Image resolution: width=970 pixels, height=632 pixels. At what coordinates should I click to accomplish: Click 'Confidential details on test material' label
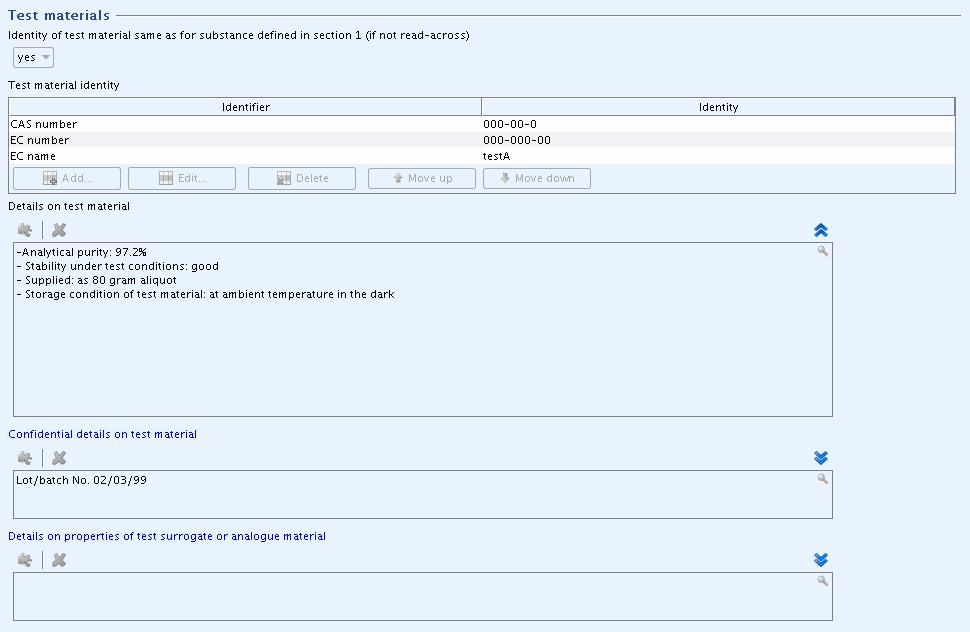pyautogui.click(x=103, y=434)
